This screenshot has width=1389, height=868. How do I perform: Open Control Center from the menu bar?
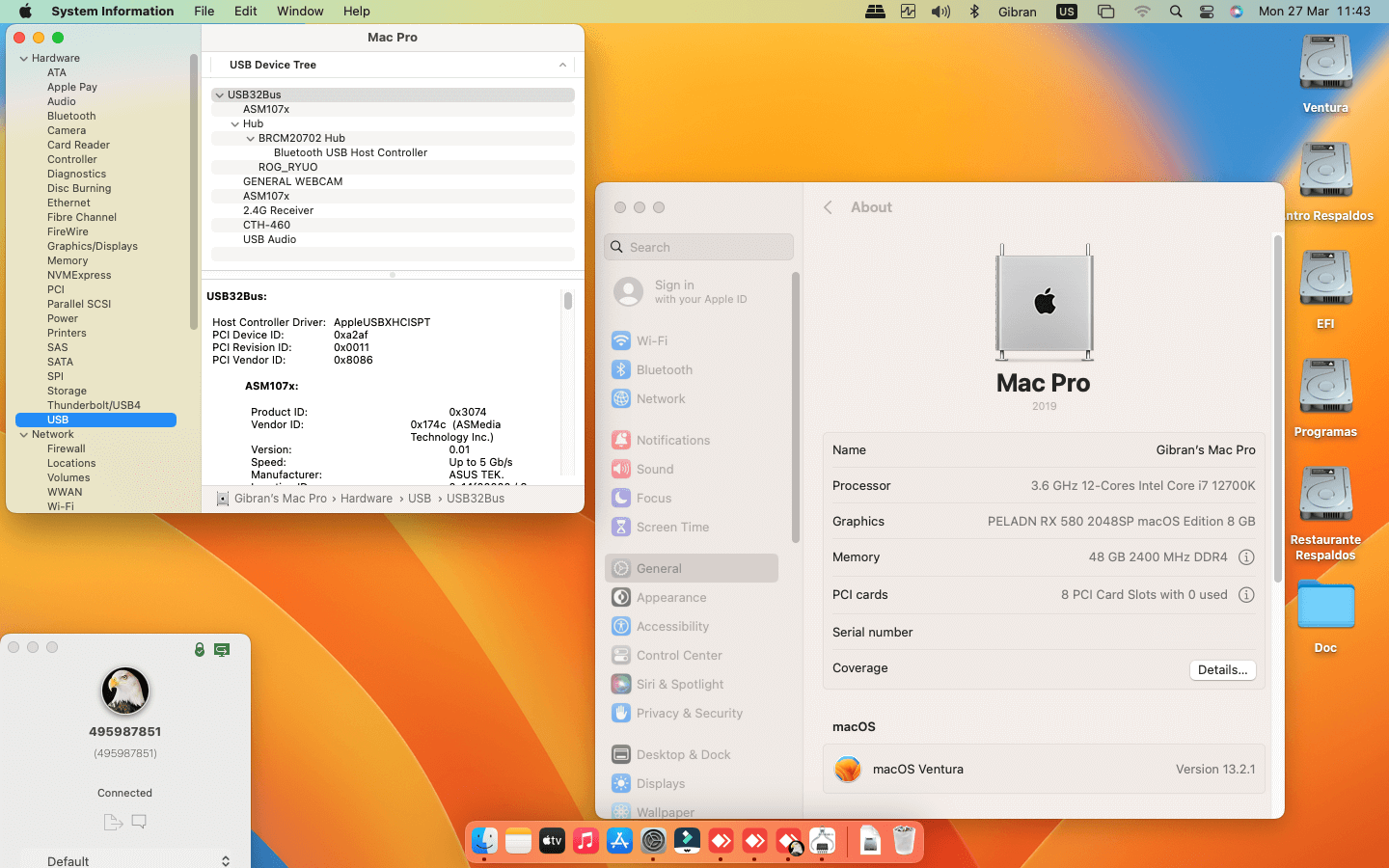pos(1206,12)
